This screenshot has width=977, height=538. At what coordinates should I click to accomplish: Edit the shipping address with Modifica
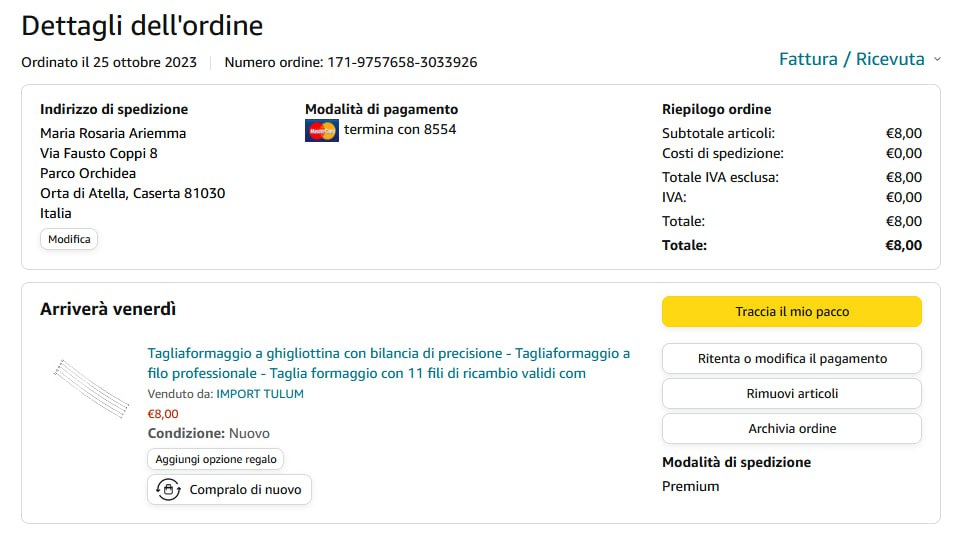(x=69, y=239)
